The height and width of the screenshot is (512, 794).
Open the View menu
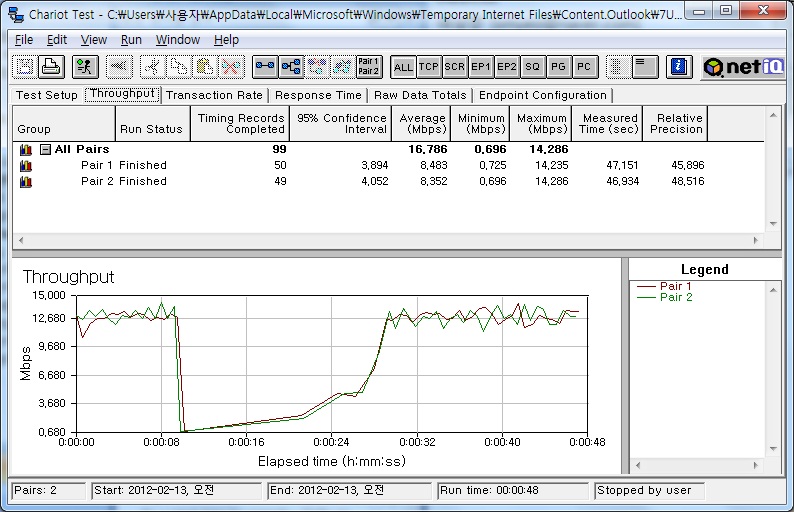click(x=94, y=40)
